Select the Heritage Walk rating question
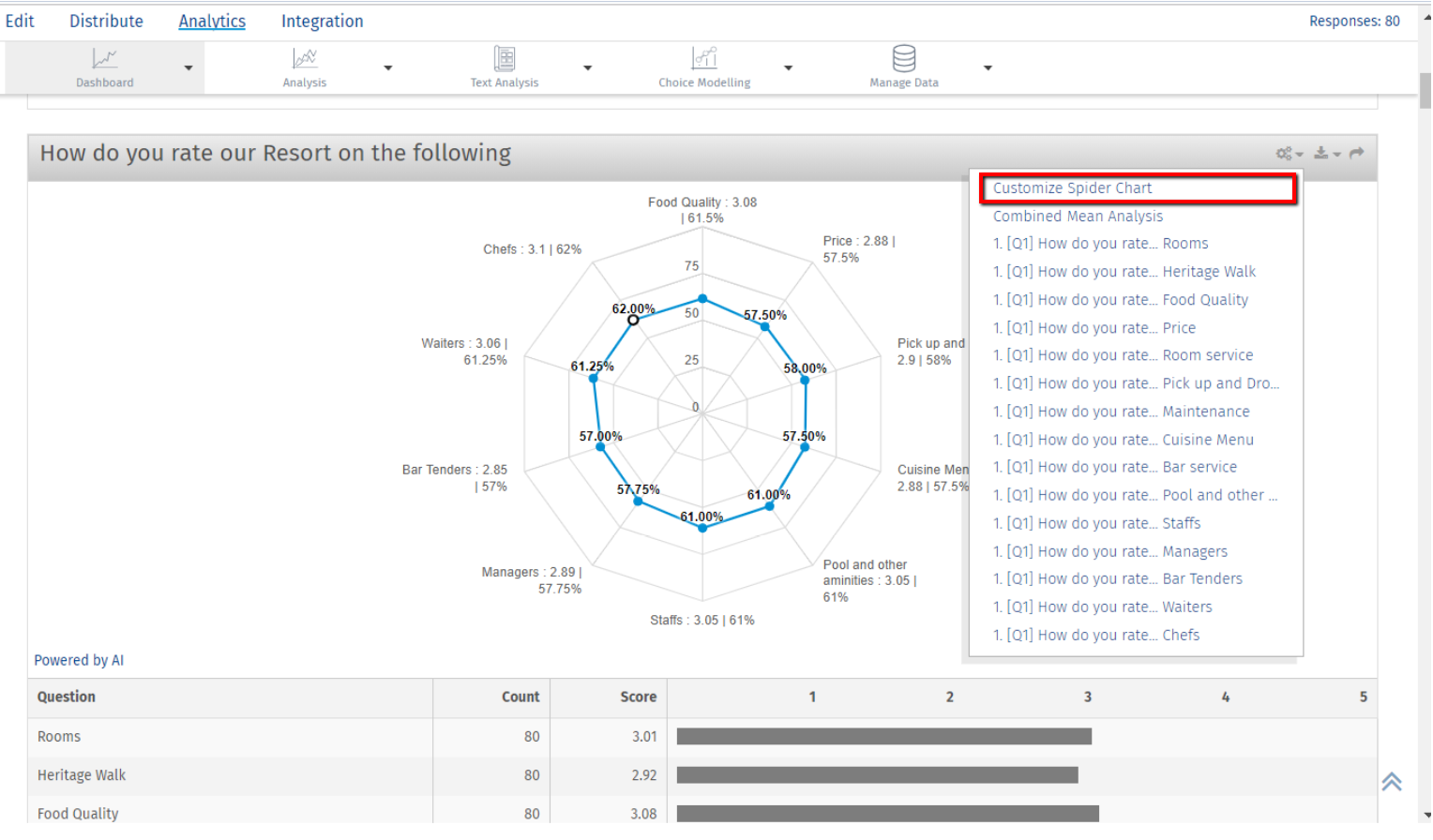The height and width of the screenshot is (840, 1433). 1124,271
